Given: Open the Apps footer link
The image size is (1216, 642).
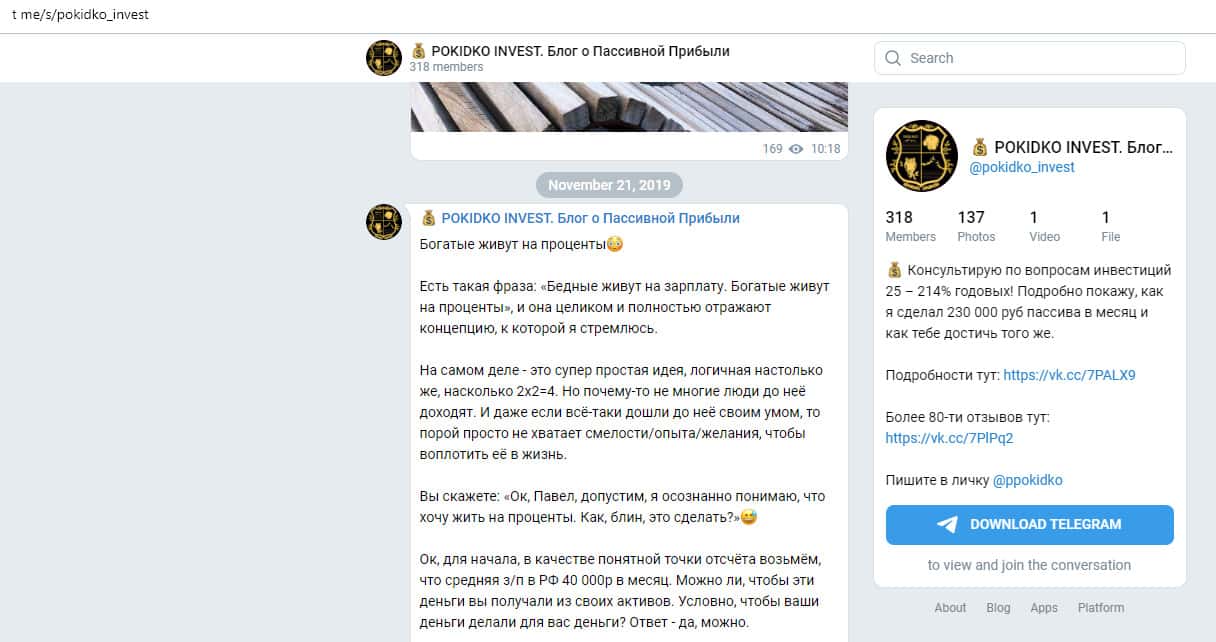Looking at the screenshot, I should (1044, 607).
